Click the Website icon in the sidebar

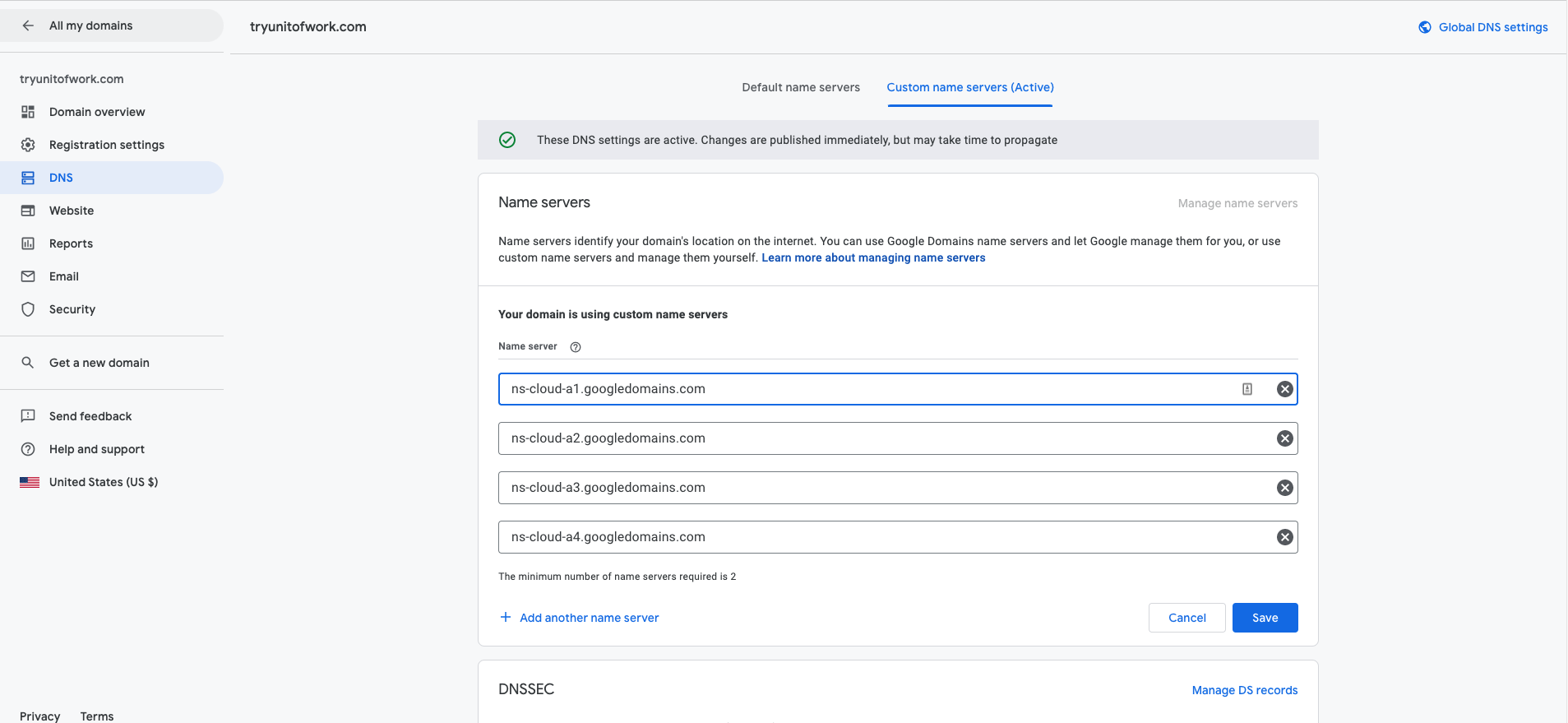(28, 211)
